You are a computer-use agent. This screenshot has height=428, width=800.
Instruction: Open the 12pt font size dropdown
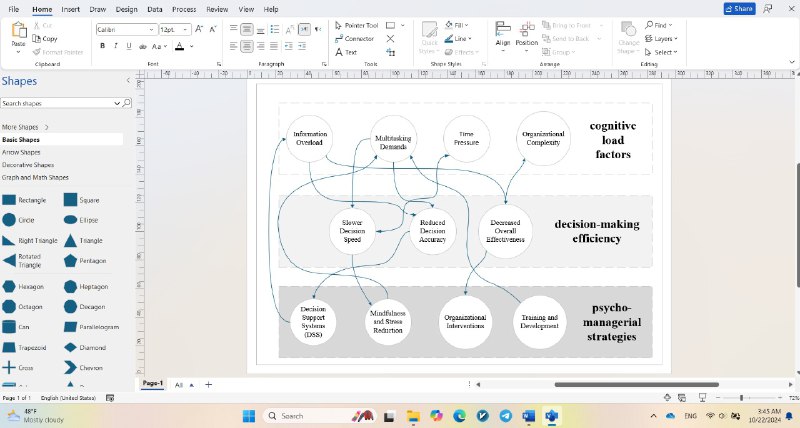186,30
